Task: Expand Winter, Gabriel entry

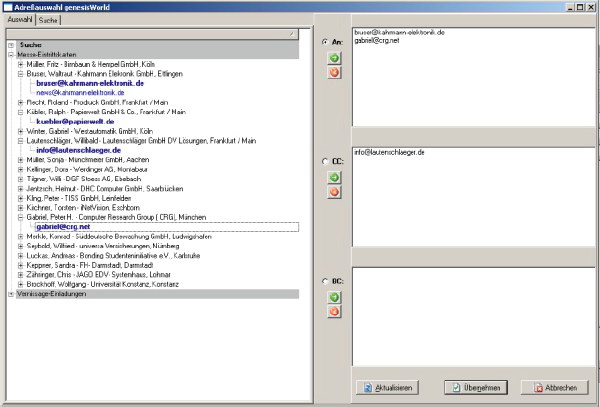Action: (21, 131)
